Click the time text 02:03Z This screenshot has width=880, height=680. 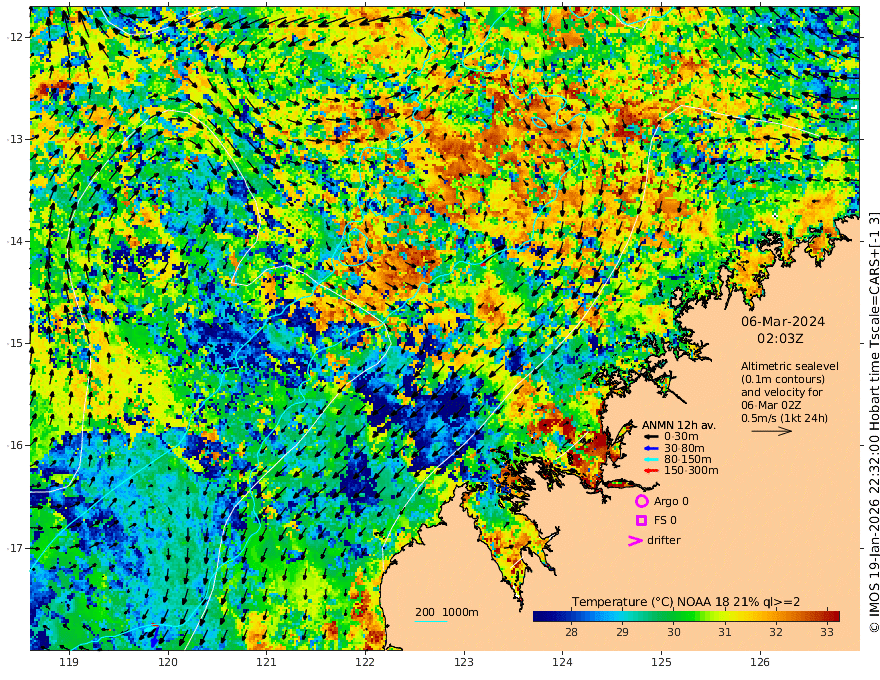[780, 339]
